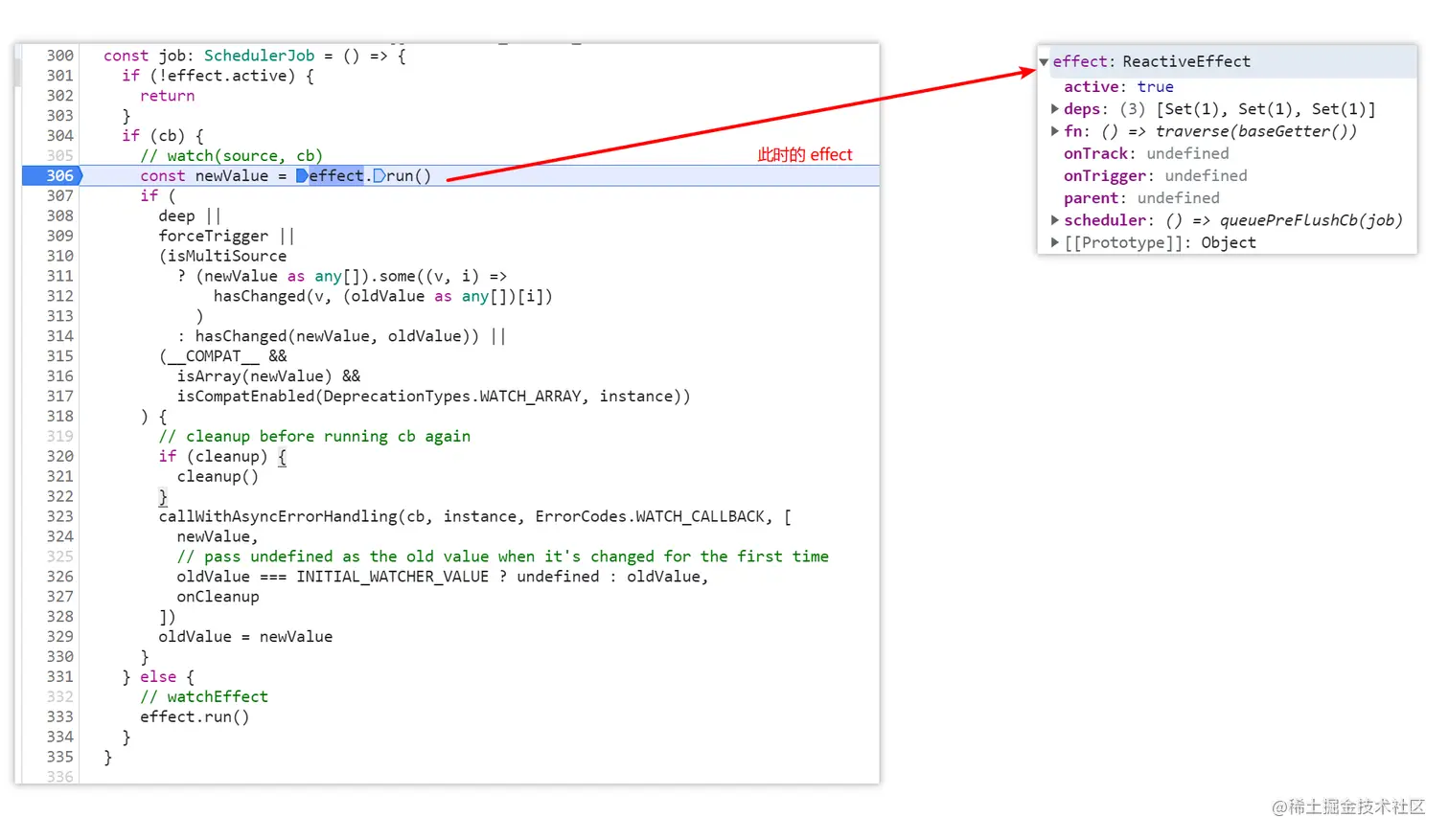Image resolution: width=1449 pixels, height=840 pixels.
Task: Click comment '// watchEffect' on line 332
Action: tap(204, 697)
